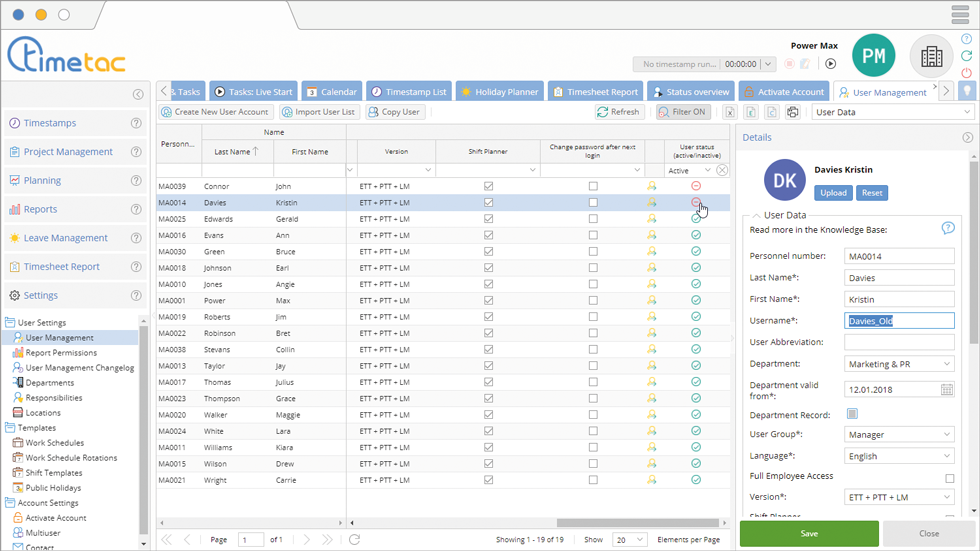Open Leave Management in the sidebar

click(65, 238)
